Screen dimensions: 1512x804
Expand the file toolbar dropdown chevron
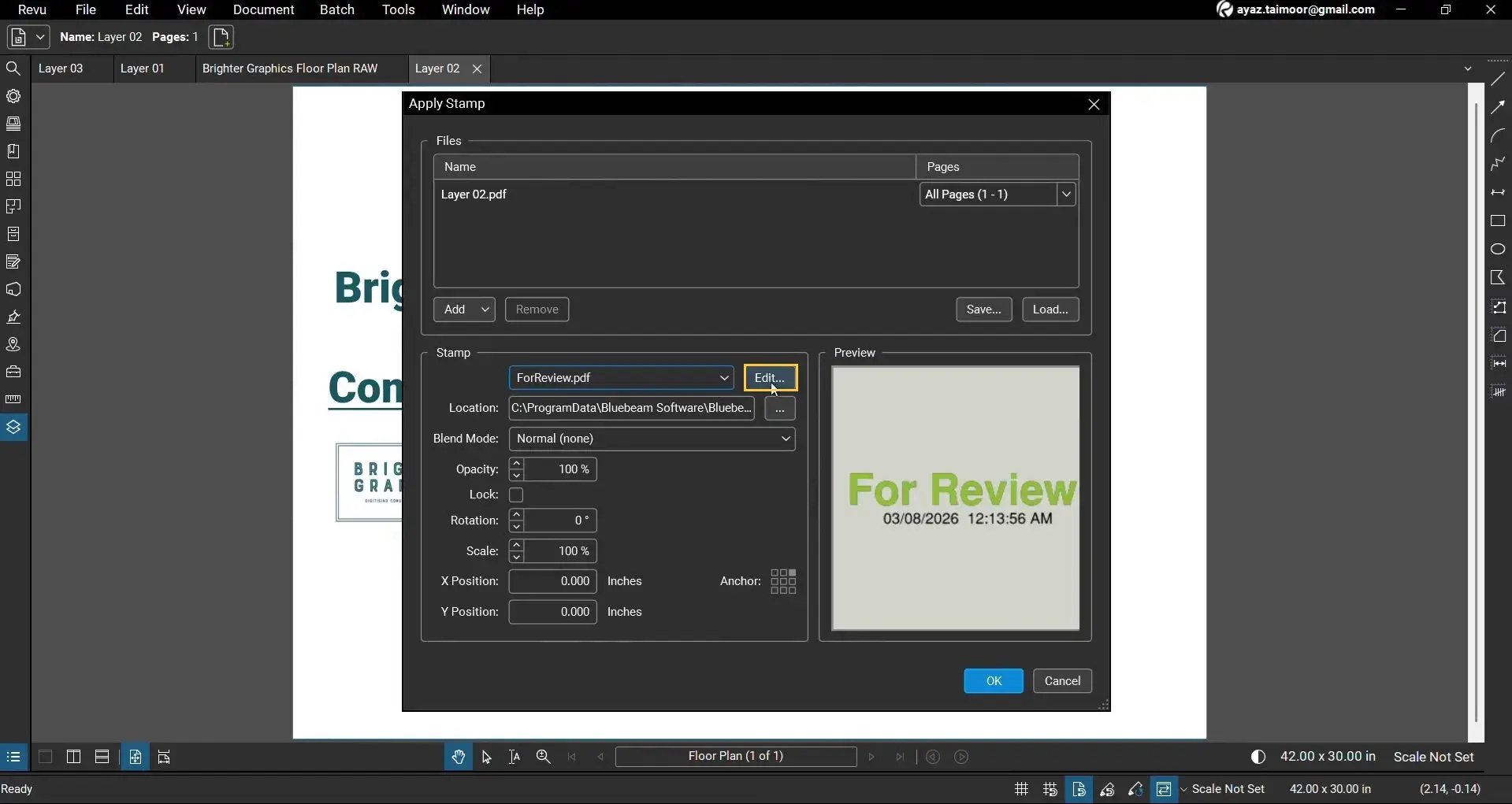tap(40, 37)
